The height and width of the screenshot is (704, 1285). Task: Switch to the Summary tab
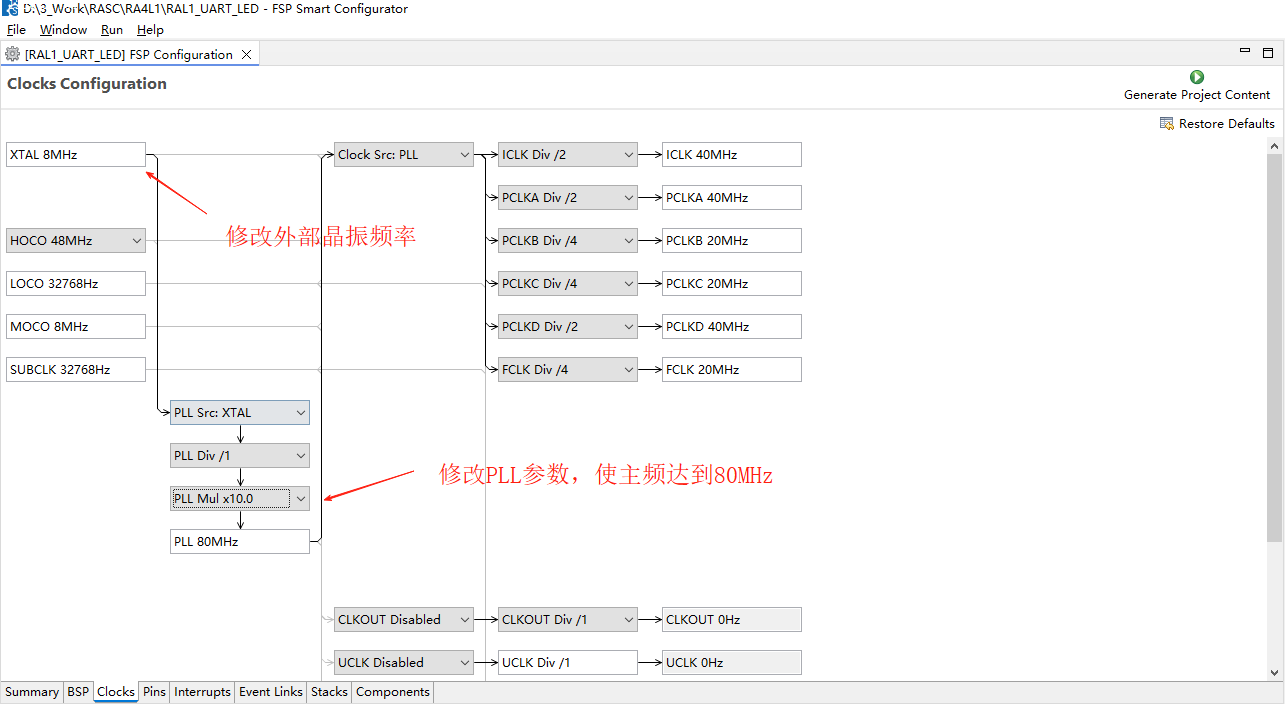[x=32, y=692]
